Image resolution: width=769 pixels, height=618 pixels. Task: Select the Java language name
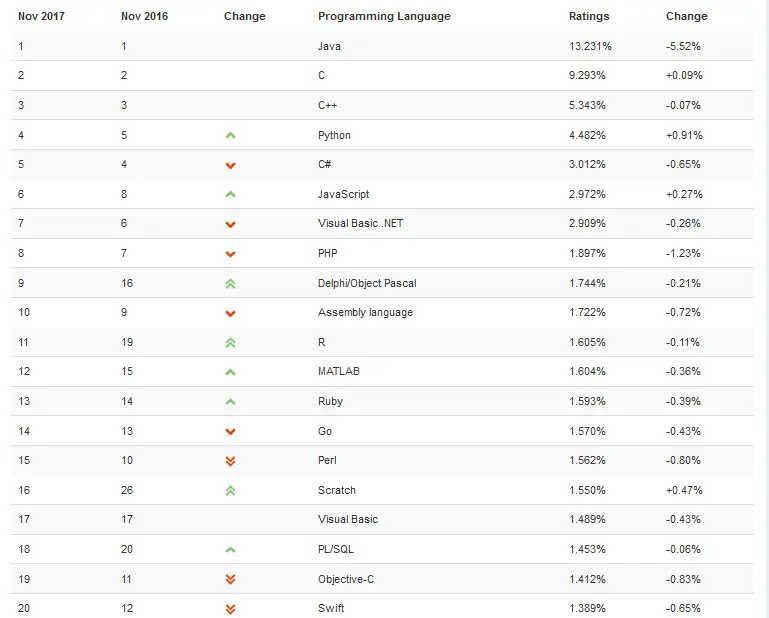tap(329, 46)
